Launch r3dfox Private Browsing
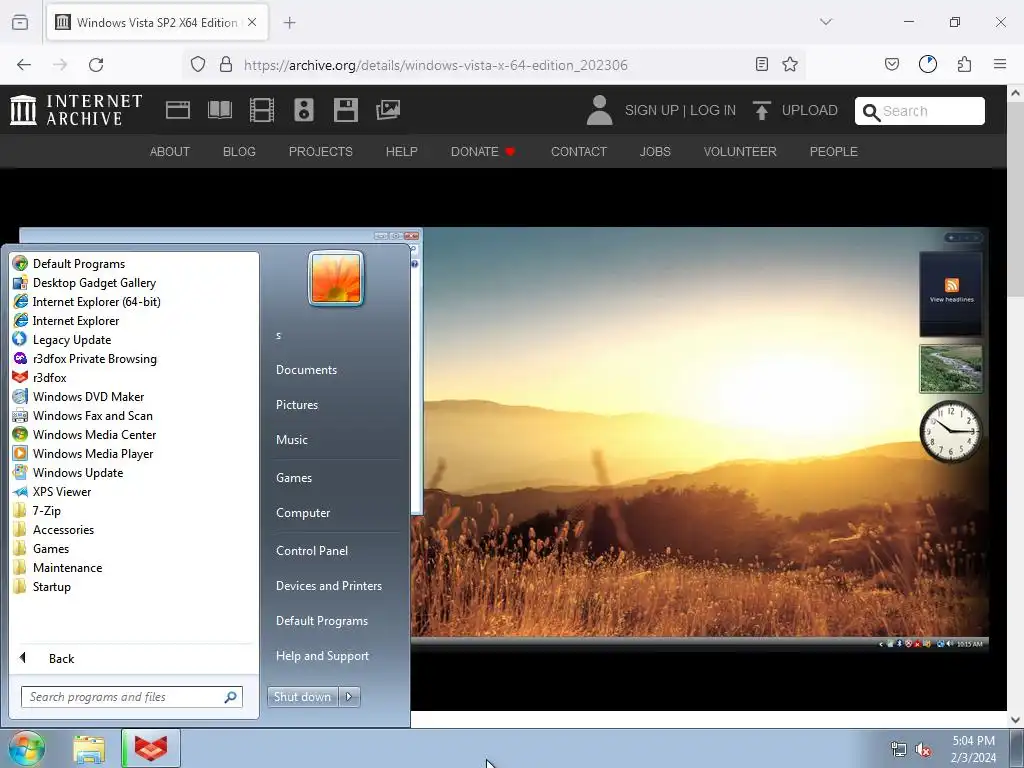This screenshot has height=768, width=1024. click(134, 359)
